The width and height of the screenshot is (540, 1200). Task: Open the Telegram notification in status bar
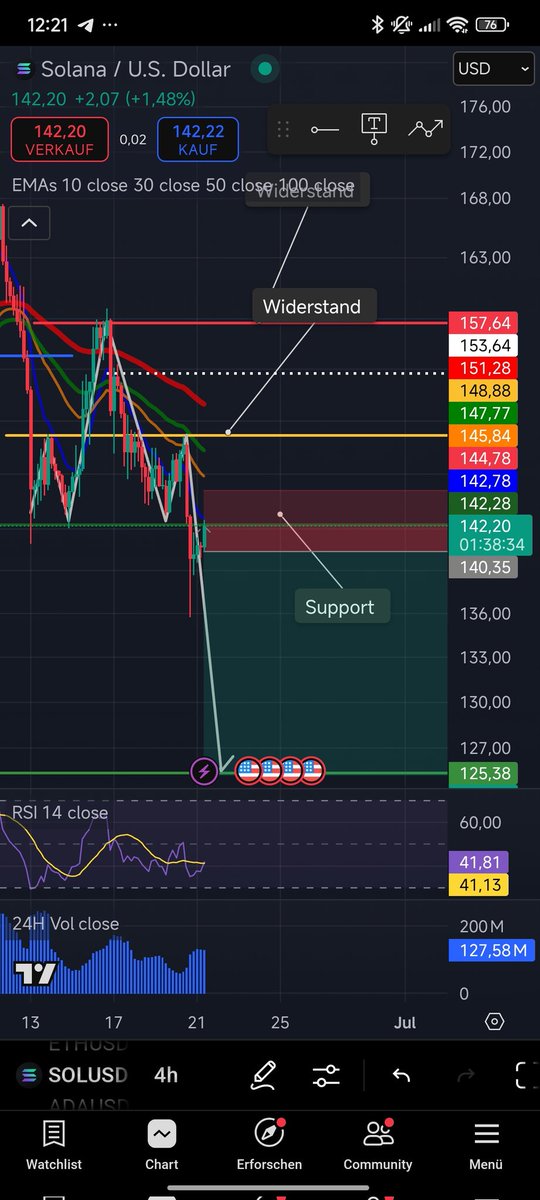point(85,23)
